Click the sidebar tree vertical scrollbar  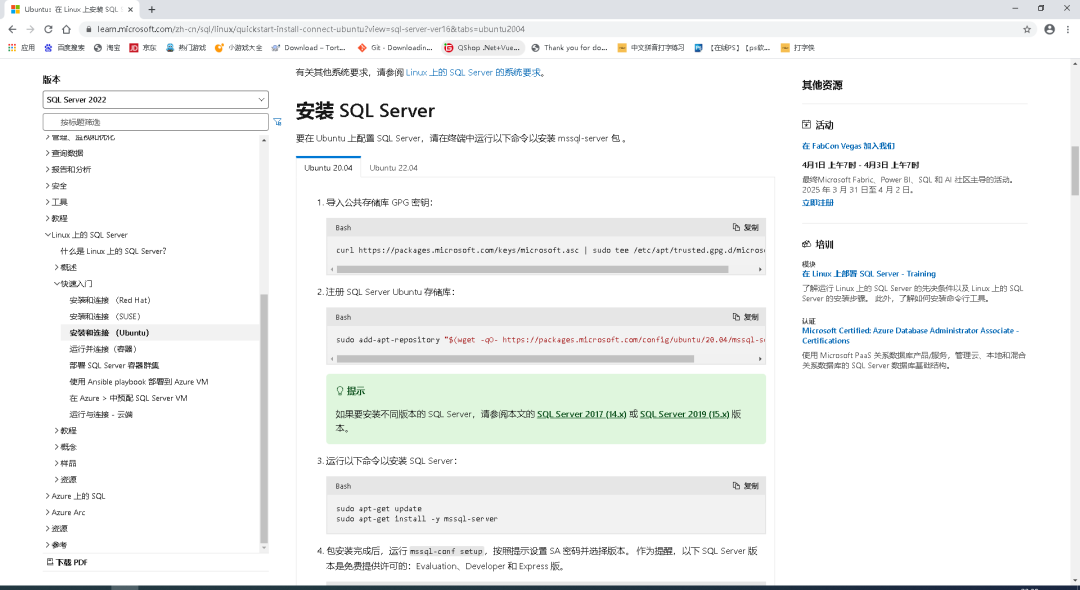click(264, 419)
